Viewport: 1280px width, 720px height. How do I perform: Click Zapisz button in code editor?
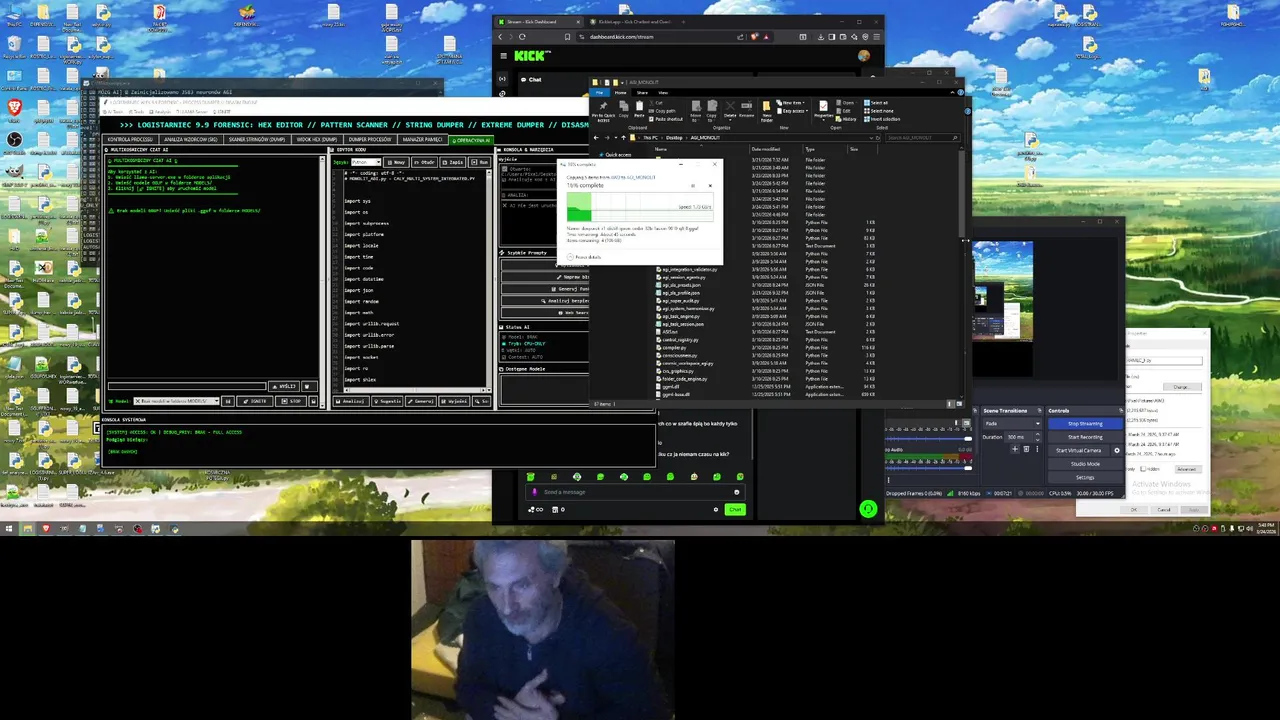454,162
